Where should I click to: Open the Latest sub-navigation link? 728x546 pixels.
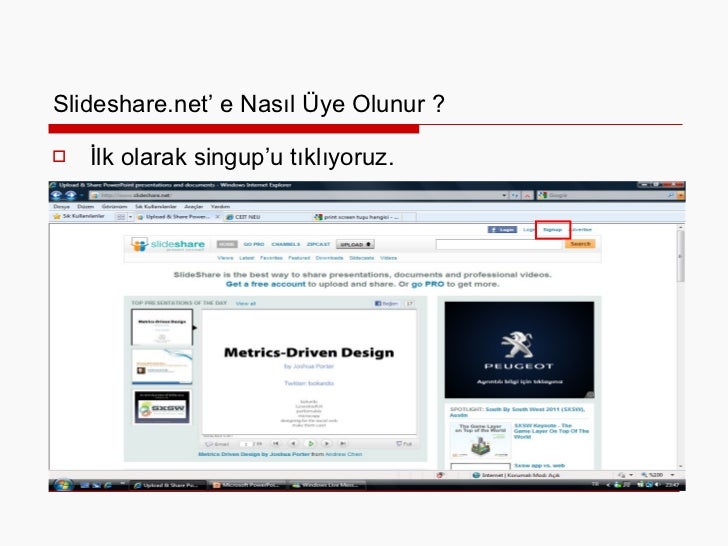pyautogui.click(x=247, y=258)
